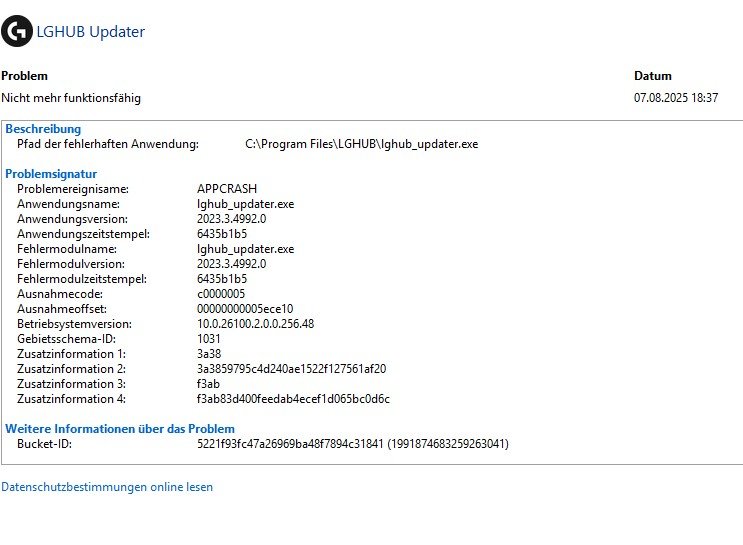Click the Logitech G logo icon
743x545 pixels.
tap(17, 31)
